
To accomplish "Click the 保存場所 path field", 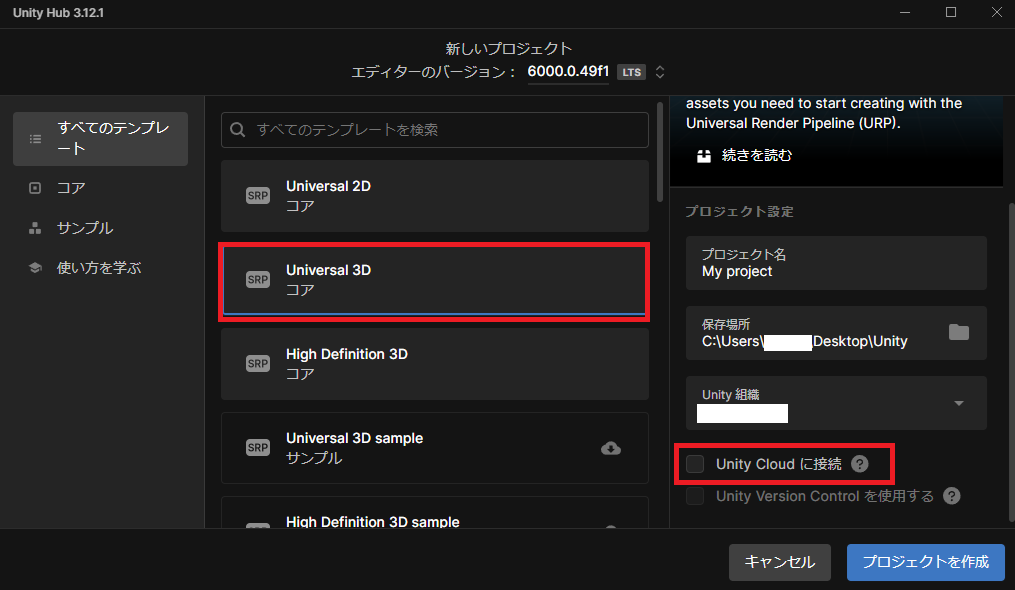I will tap(836, 333).
